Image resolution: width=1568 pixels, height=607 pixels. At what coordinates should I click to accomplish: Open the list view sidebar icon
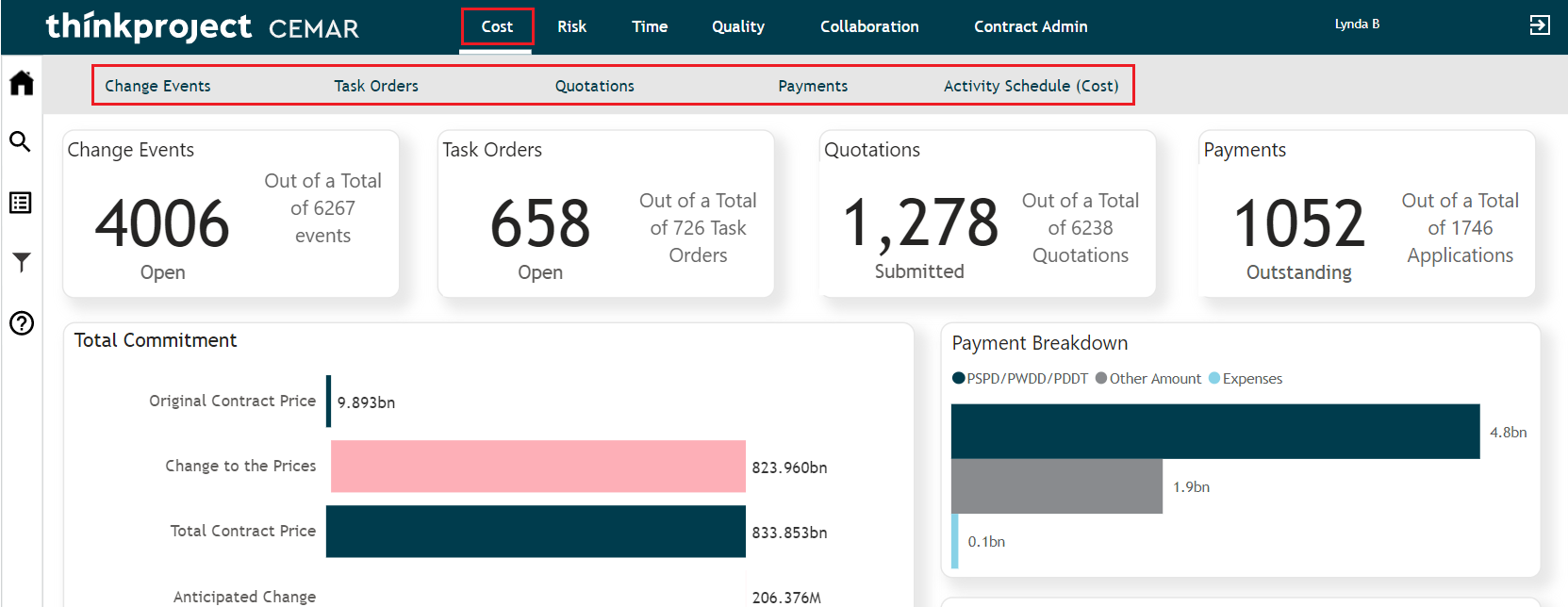[x=21, y=203]
